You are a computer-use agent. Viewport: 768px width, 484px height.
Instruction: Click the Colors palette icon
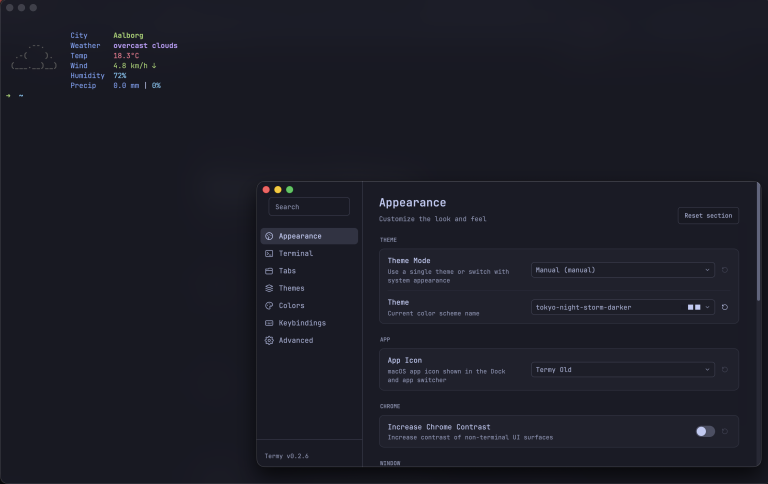coord(269,306)
